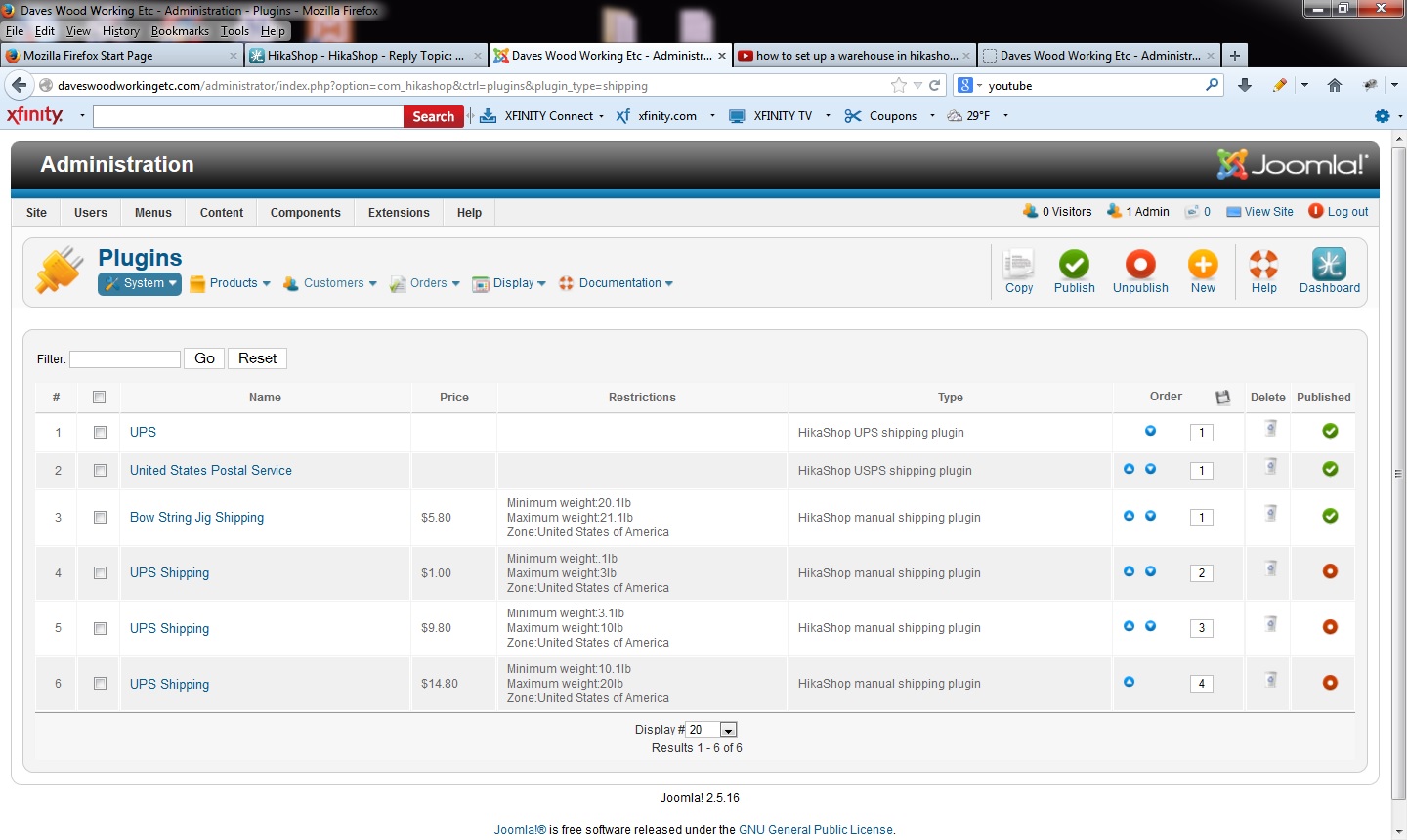Open a new Firefox tab with plus button
The image size is (1407, 840).
point(1235,56)
